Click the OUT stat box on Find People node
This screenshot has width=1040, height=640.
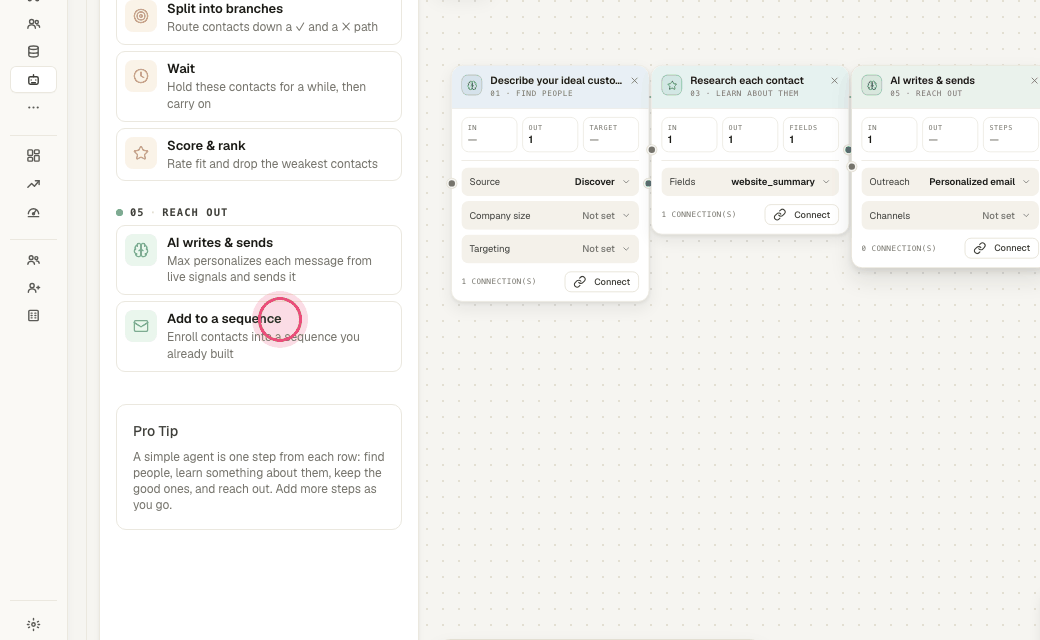[550, 135]
